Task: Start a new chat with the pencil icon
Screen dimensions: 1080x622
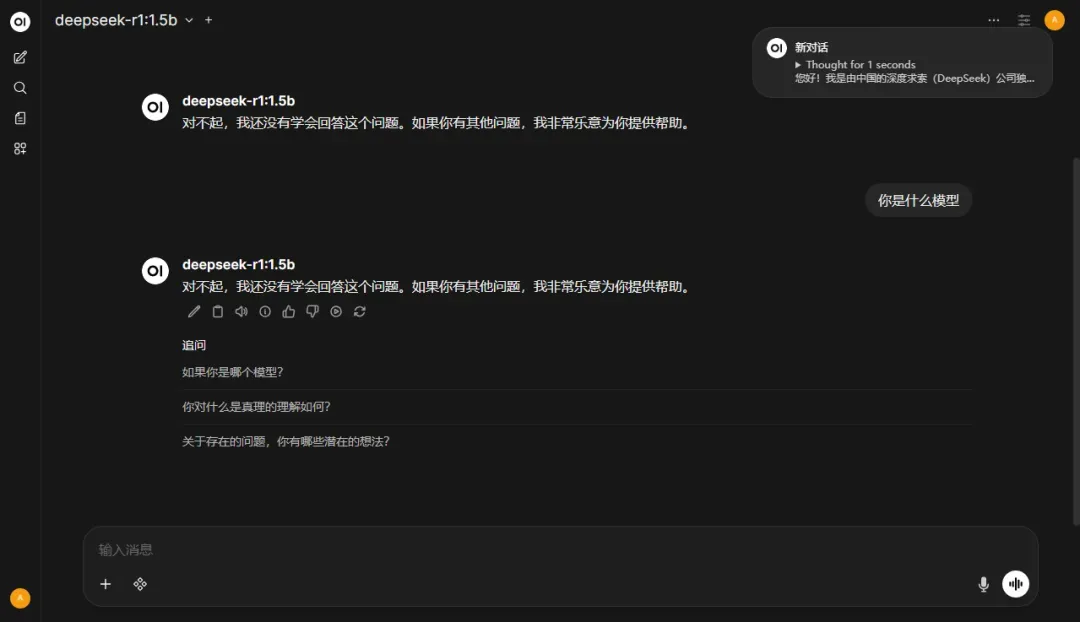Action: pos(20,57)
